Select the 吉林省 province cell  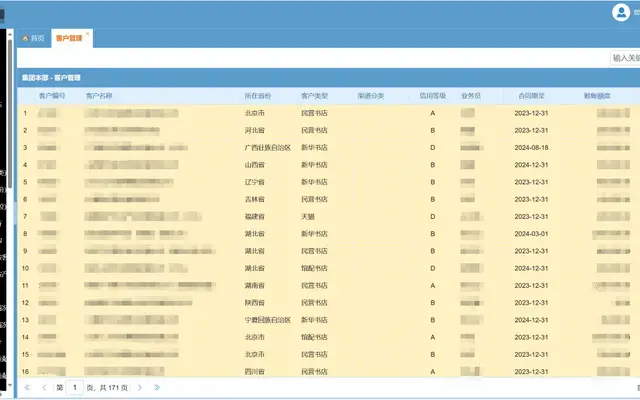[x=255, y=199]
